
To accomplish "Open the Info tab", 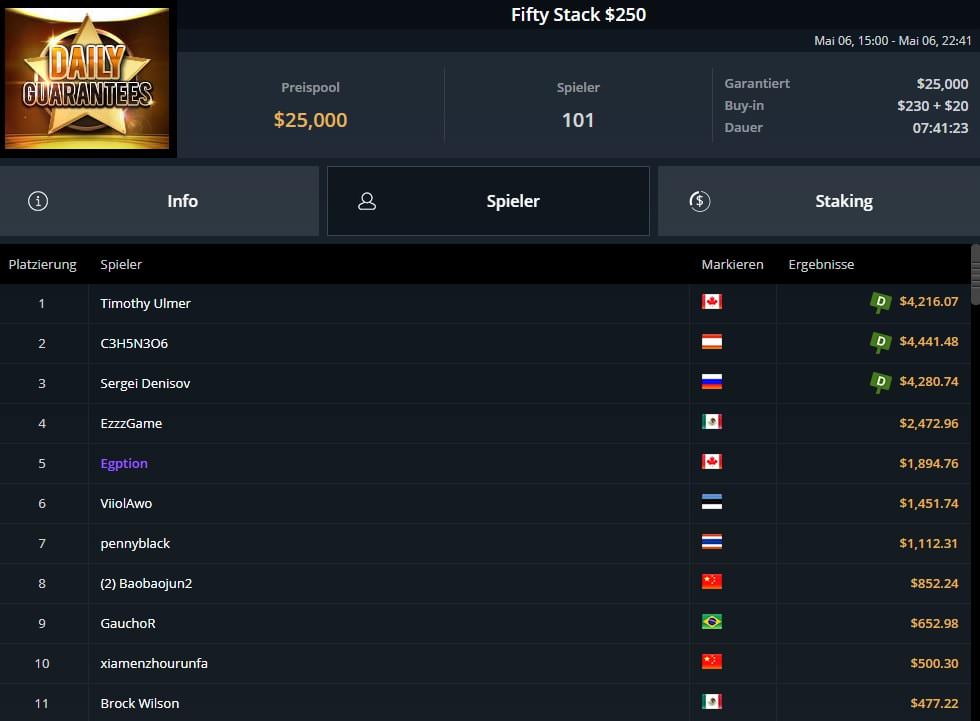I will tap(159, 201).
